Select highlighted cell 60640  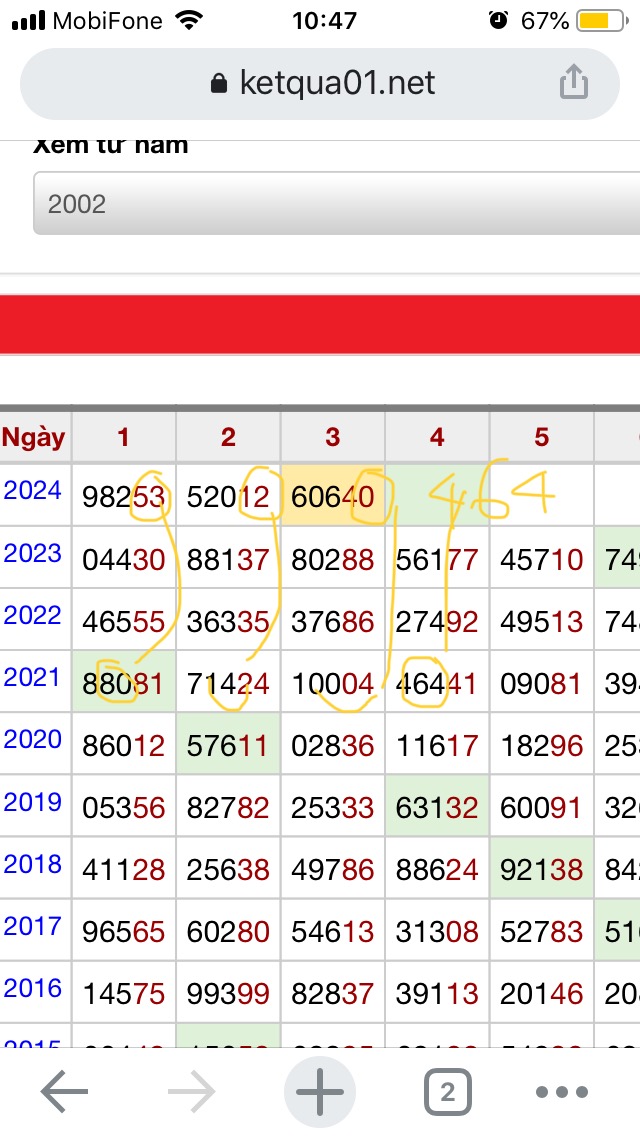(333, 497)
